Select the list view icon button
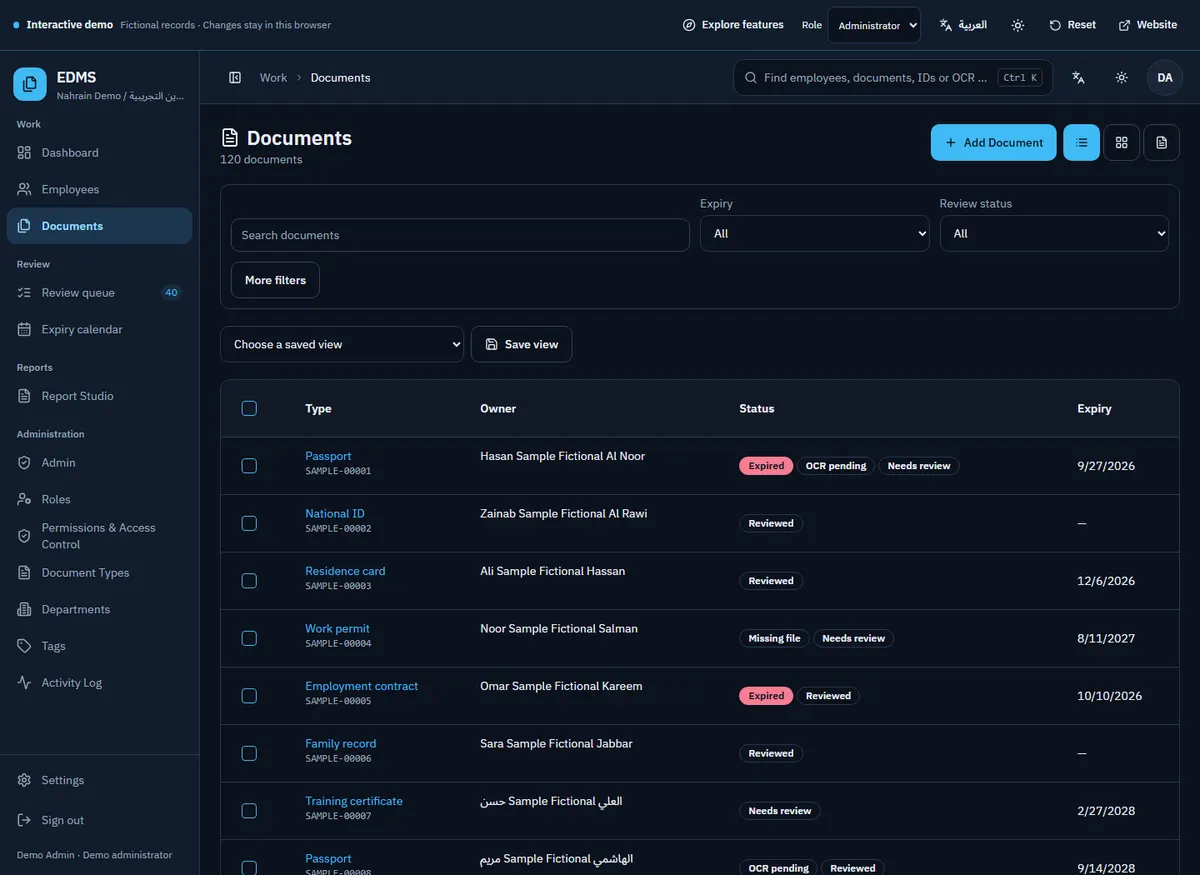The height and width of the screenshot is (875, 1200). [x=1082, y=143]
